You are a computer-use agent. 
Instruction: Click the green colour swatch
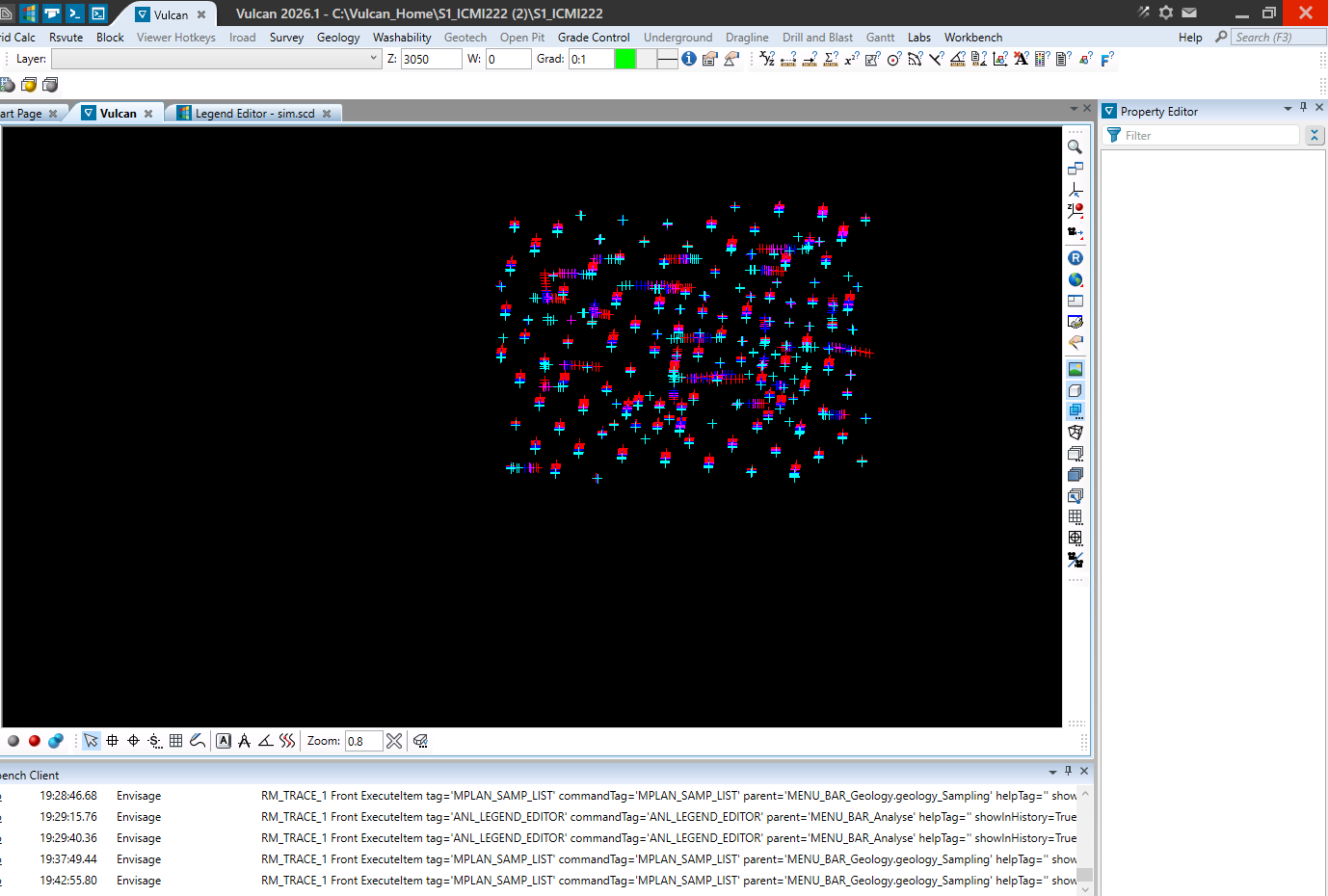(x=625, y=59)
